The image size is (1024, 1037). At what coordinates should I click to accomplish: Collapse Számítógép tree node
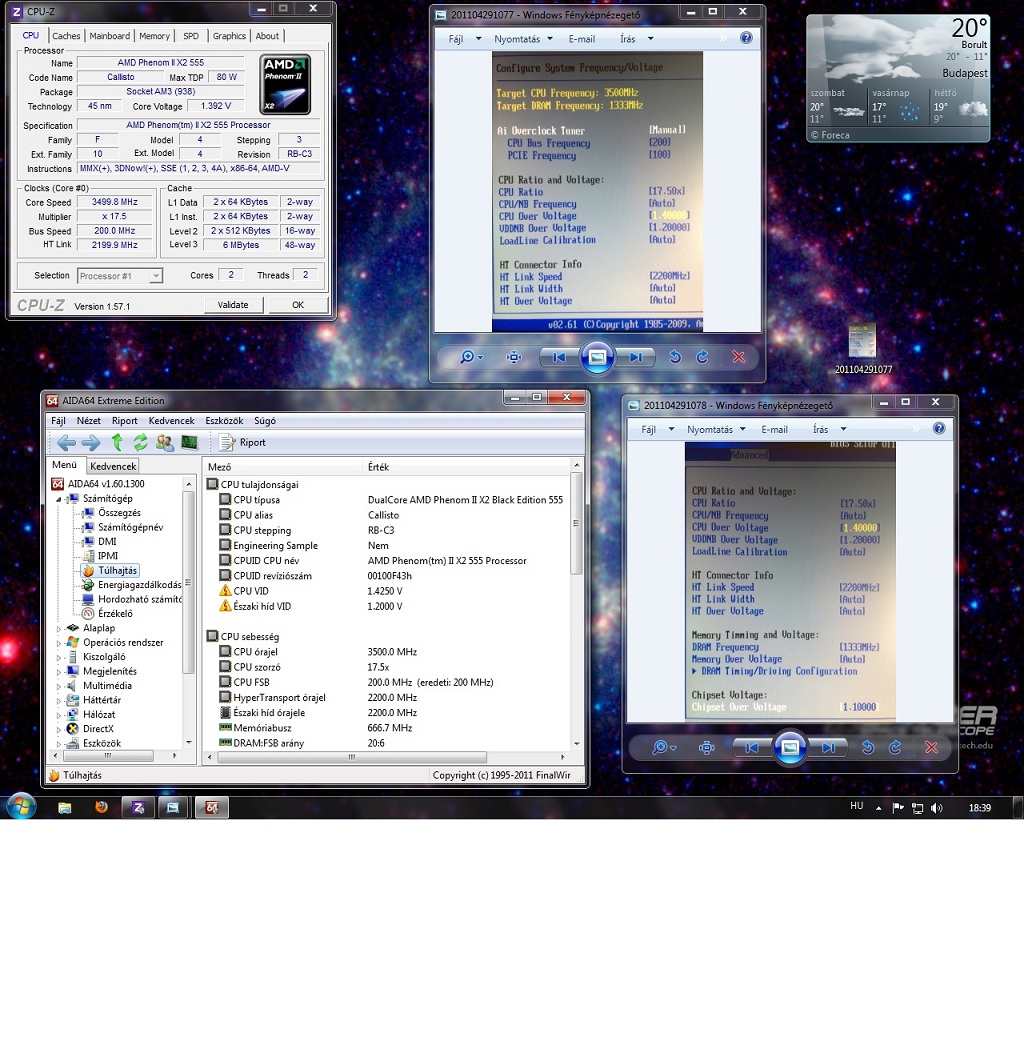coord(58,499)
